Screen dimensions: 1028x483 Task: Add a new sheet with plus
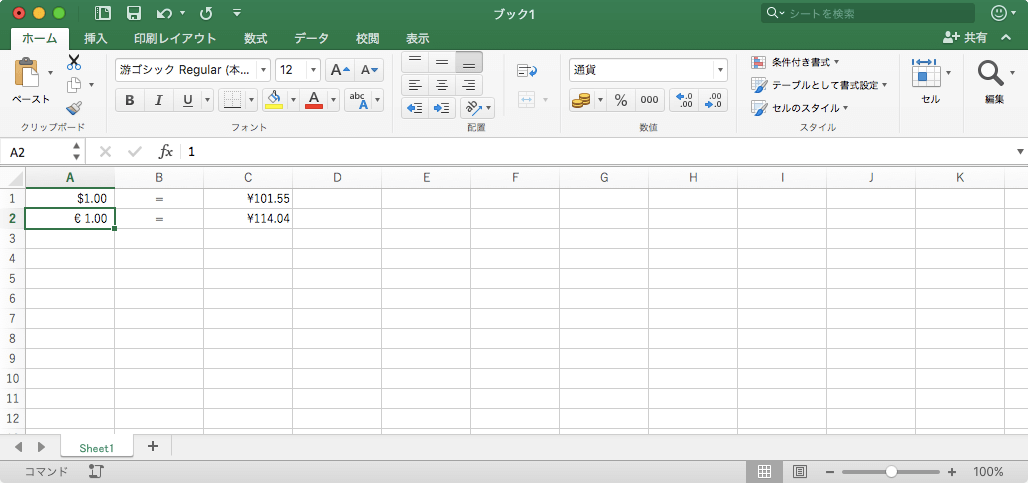point(153,446)
